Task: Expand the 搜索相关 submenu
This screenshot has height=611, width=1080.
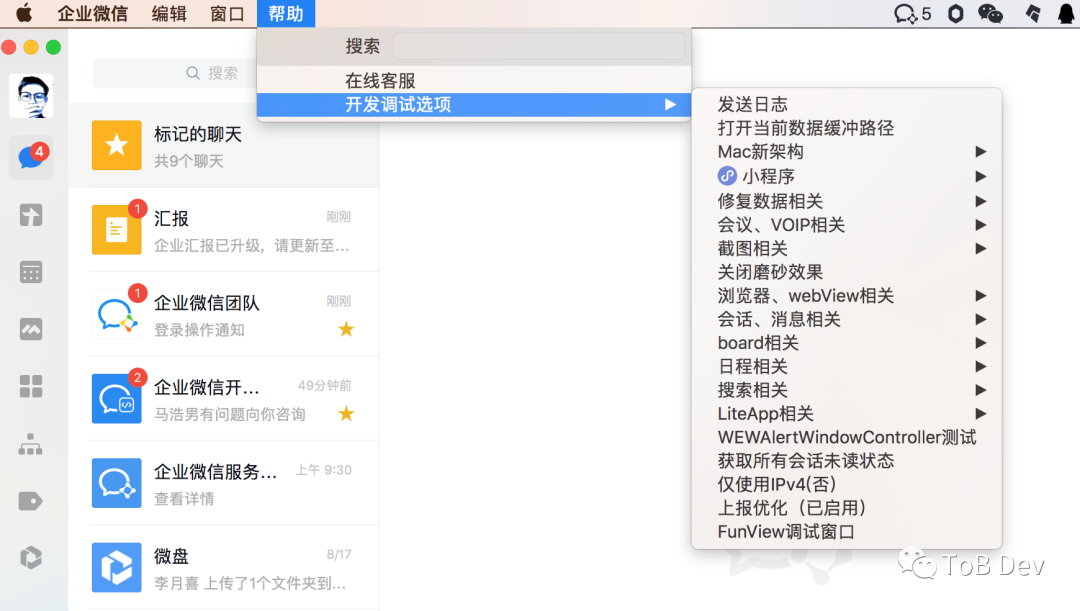Action: pyautogui.click(x=847, y=390)
